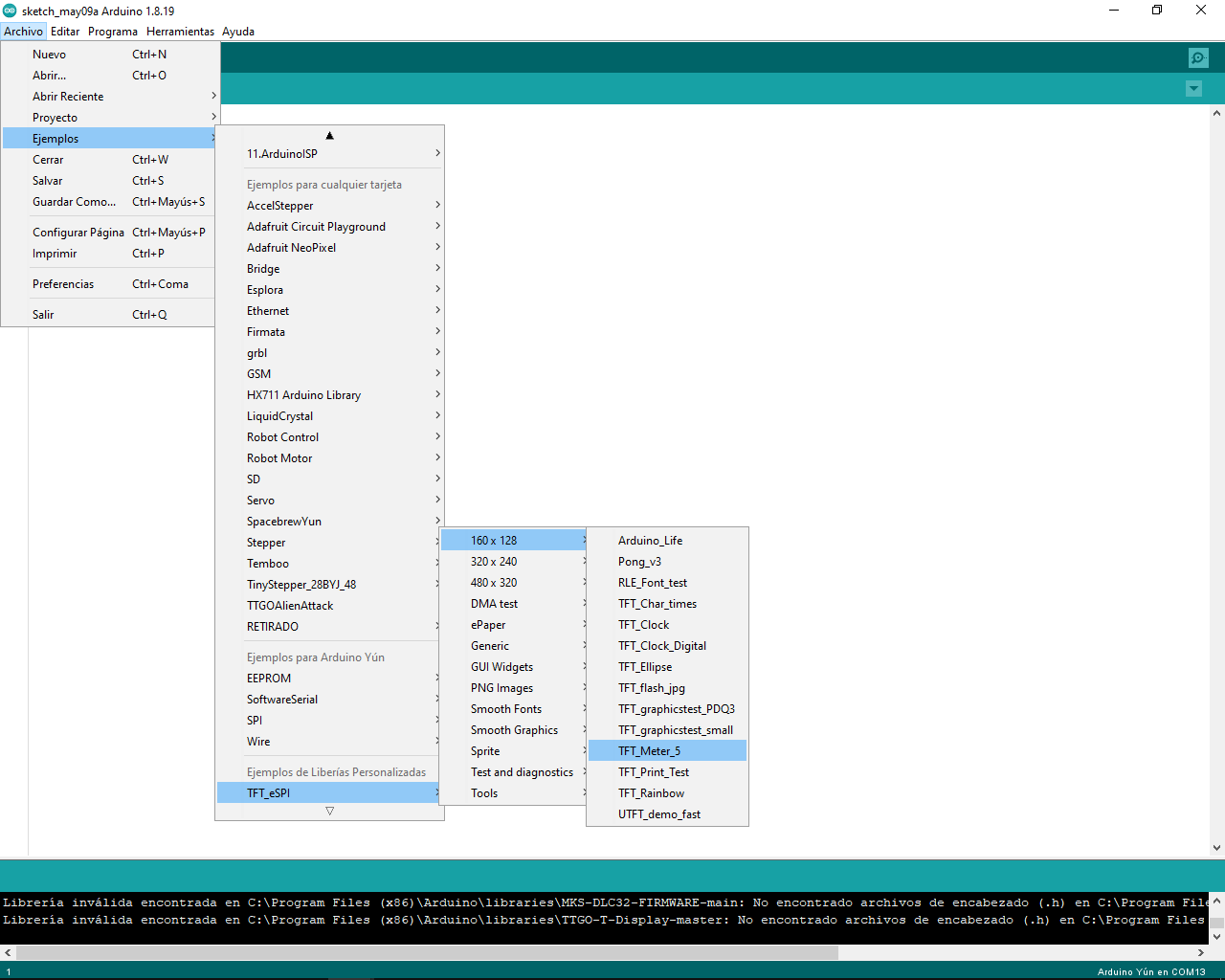Screen dimensions: 1225x980
Task: Click the Arduino logo in title bar
Action: click(x=10, y=11)
